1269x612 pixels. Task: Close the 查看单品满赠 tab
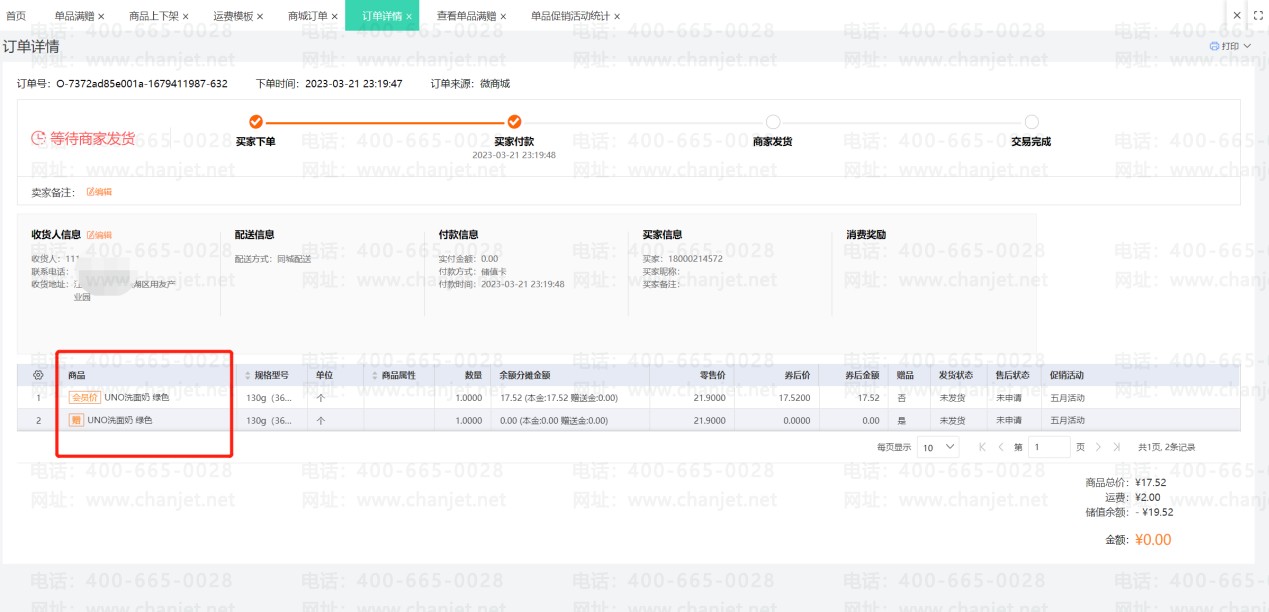coord(503,16)
